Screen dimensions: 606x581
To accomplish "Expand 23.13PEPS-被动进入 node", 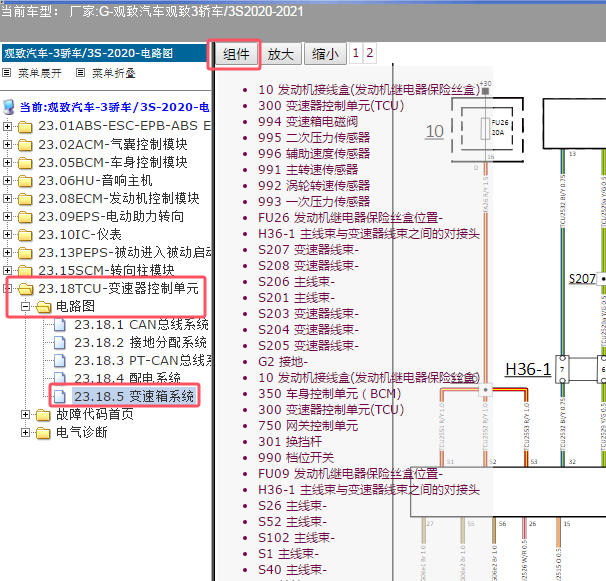I will tap(7, 252).
